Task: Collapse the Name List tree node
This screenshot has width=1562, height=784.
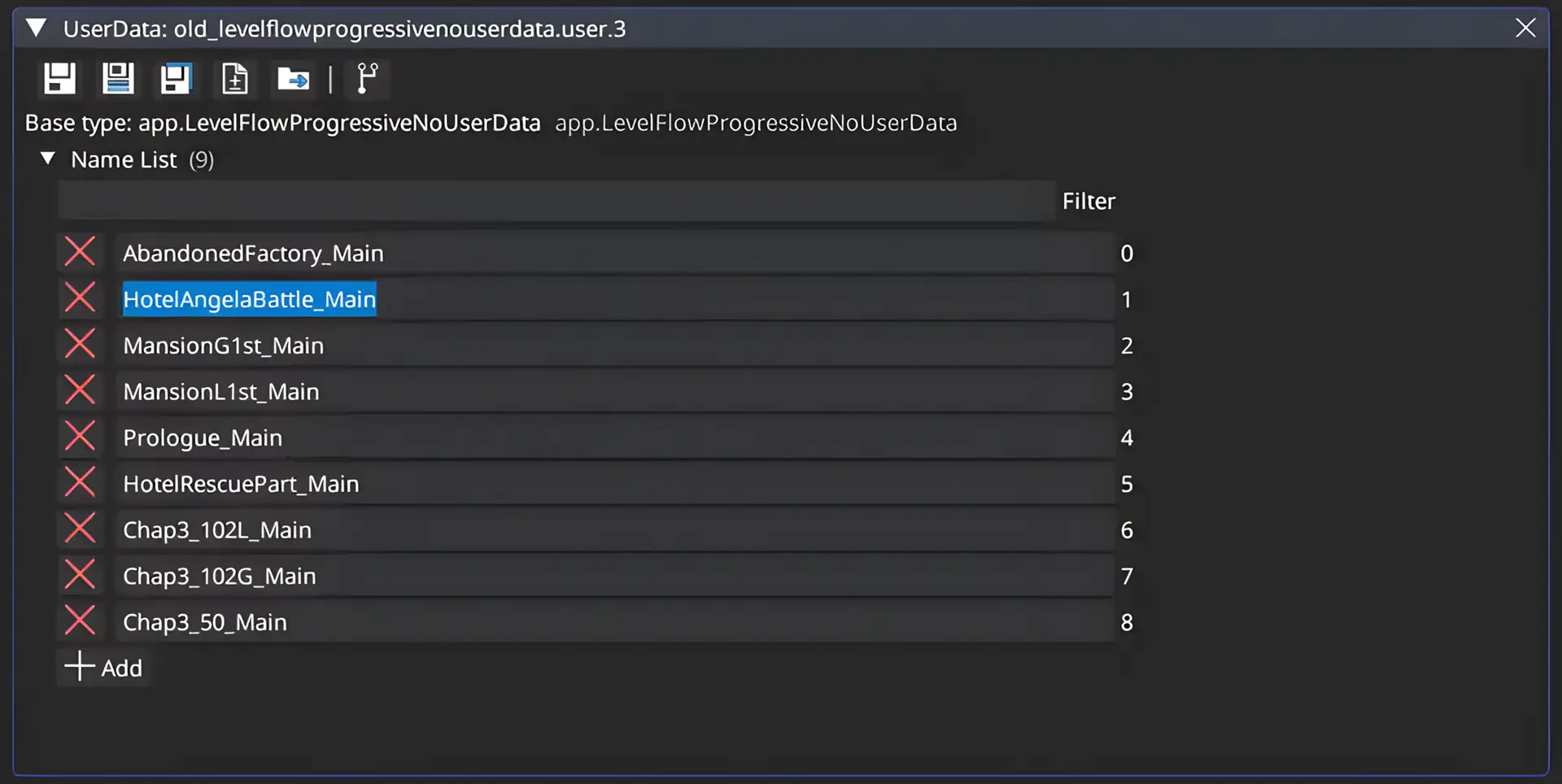Action: [x=48, y=159]
